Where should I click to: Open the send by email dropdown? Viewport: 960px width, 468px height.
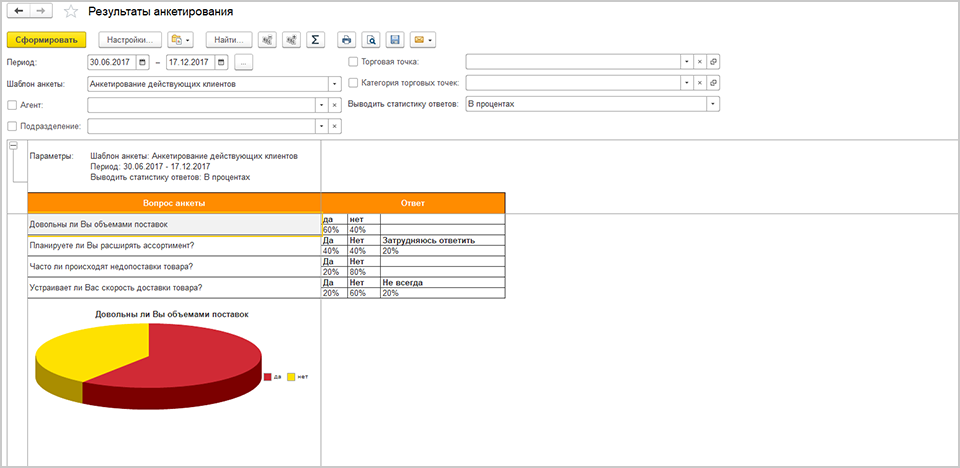pyautogui.click(x=423, y=40)
